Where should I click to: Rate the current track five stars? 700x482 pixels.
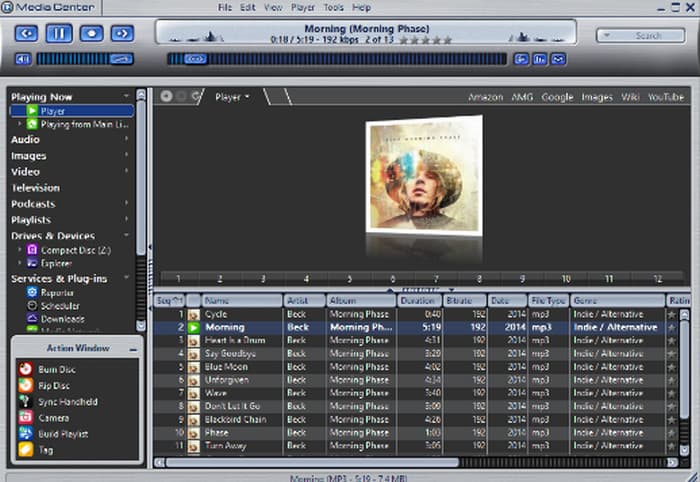(447, 40)
